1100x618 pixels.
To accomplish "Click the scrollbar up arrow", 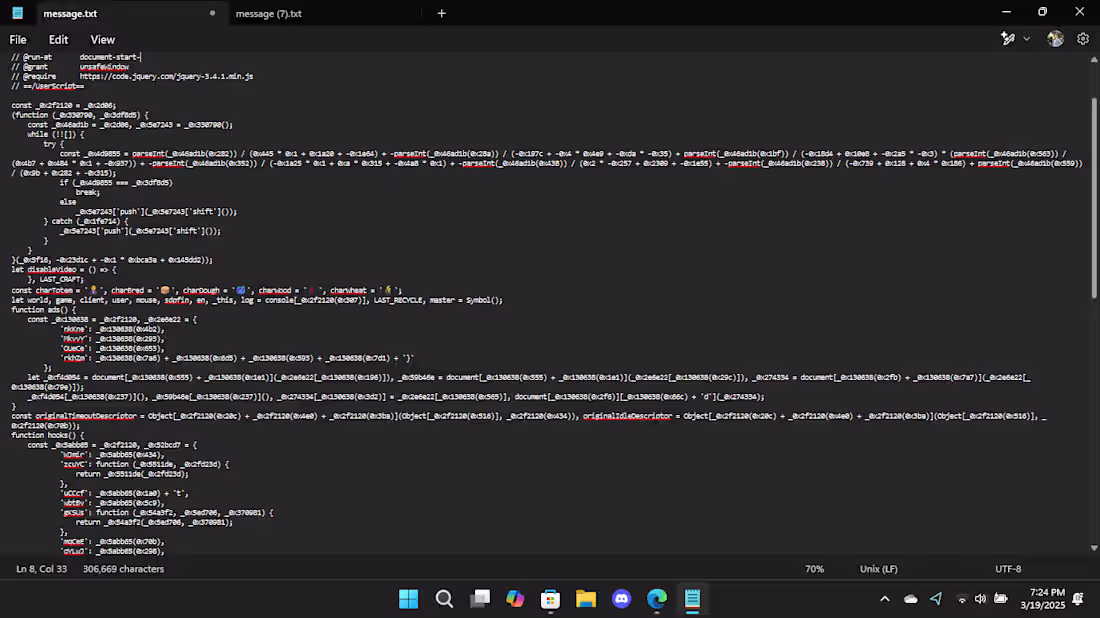I will (1093, 60).
